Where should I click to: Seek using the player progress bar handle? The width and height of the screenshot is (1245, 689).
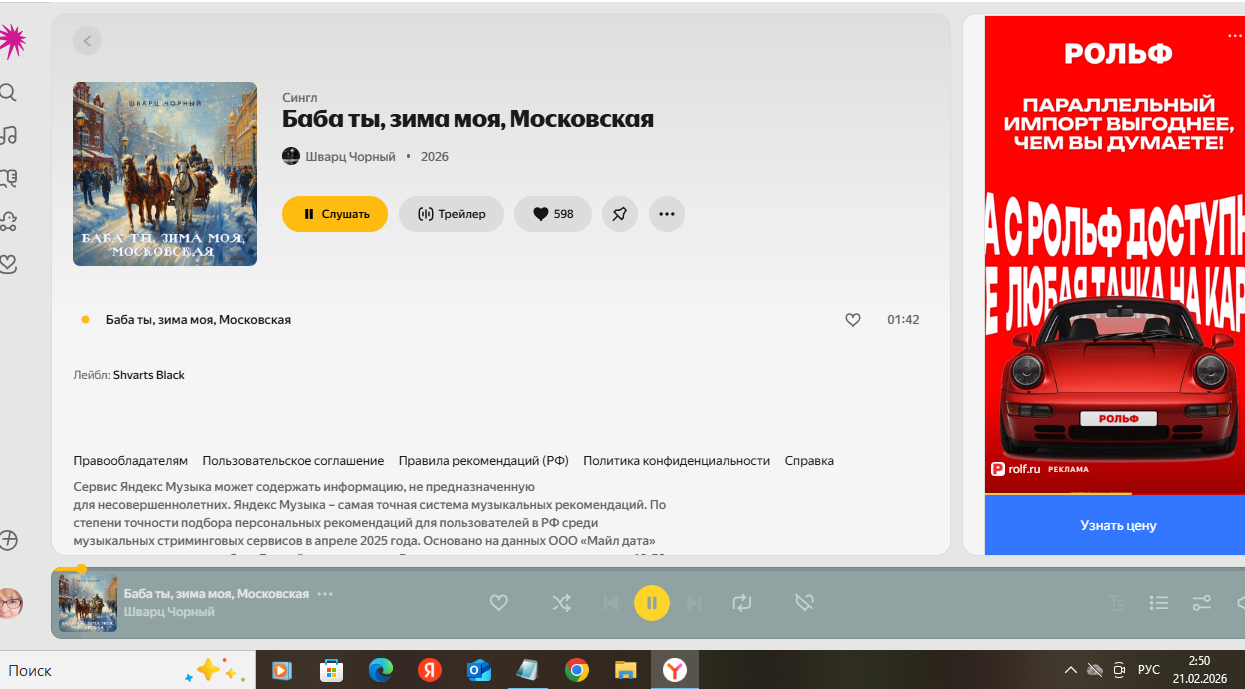[x=81, y=569]
